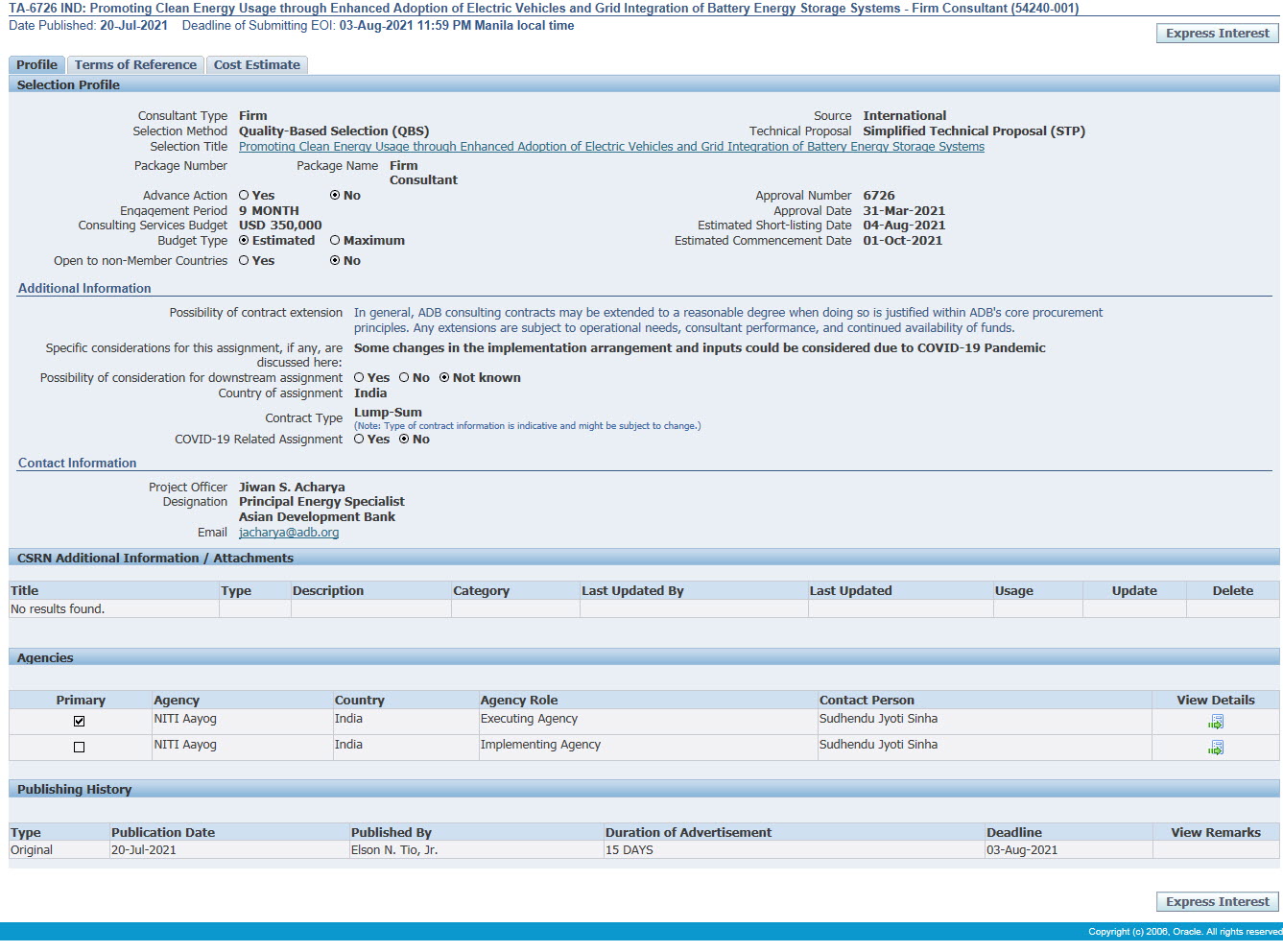The width and height of the screenshot is (1283, 952).
Task: Click the 'No results found.' row
Action: 644,608
